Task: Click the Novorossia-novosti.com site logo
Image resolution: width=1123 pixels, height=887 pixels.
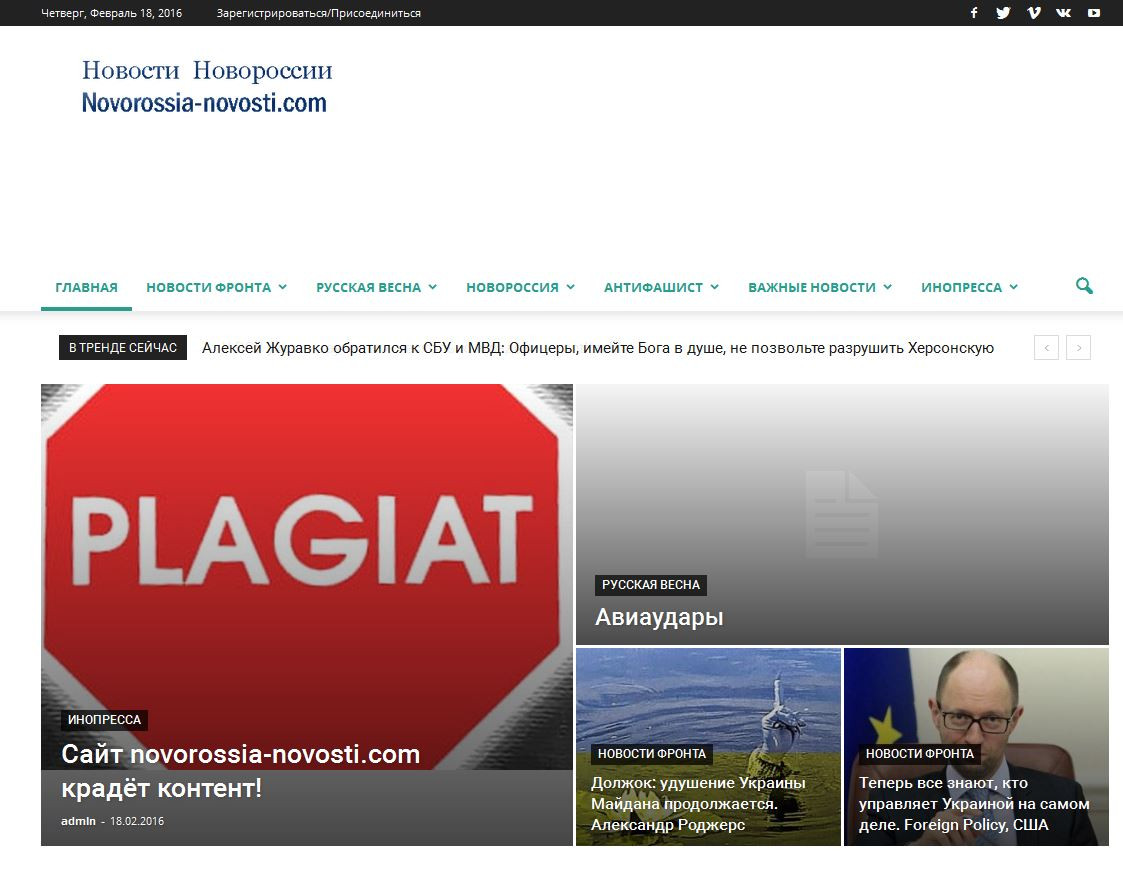Action: pos(206,87)
